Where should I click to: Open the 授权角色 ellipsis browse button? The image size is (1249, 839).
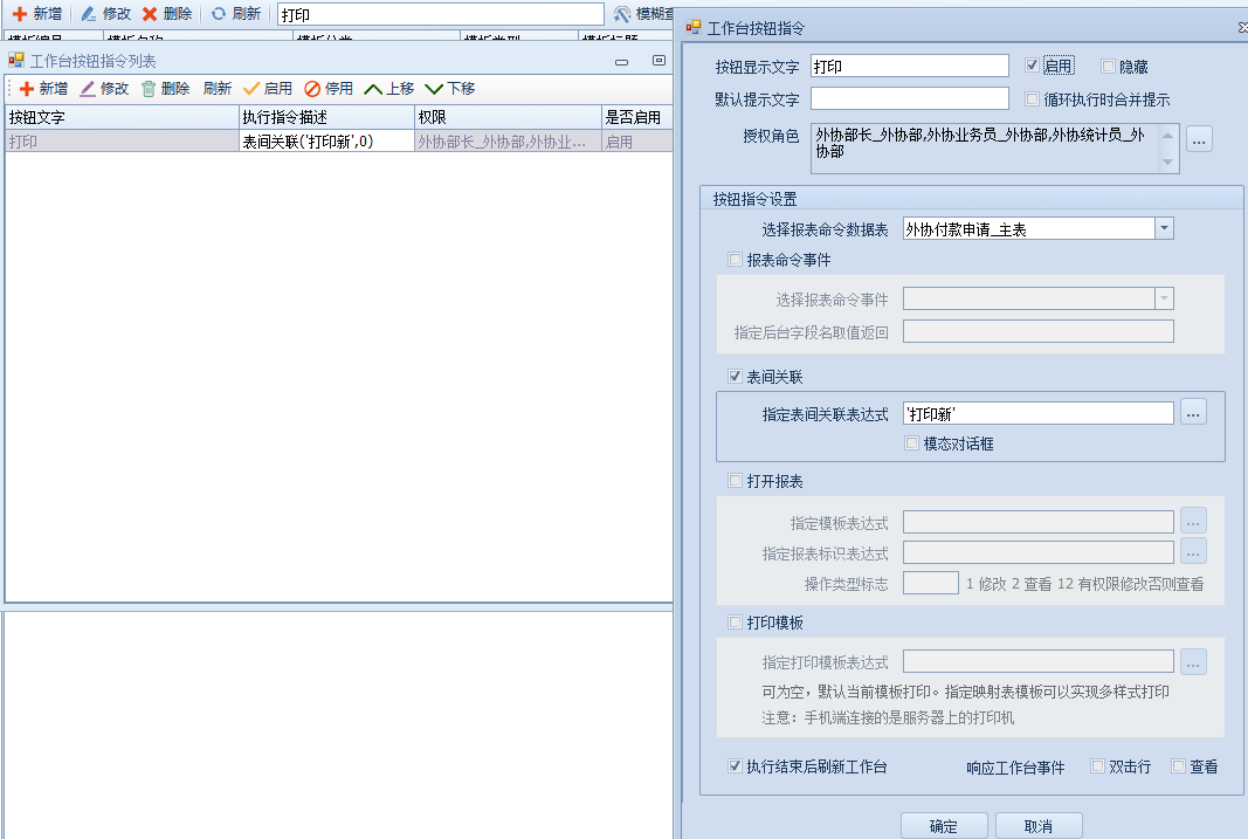1200,140
